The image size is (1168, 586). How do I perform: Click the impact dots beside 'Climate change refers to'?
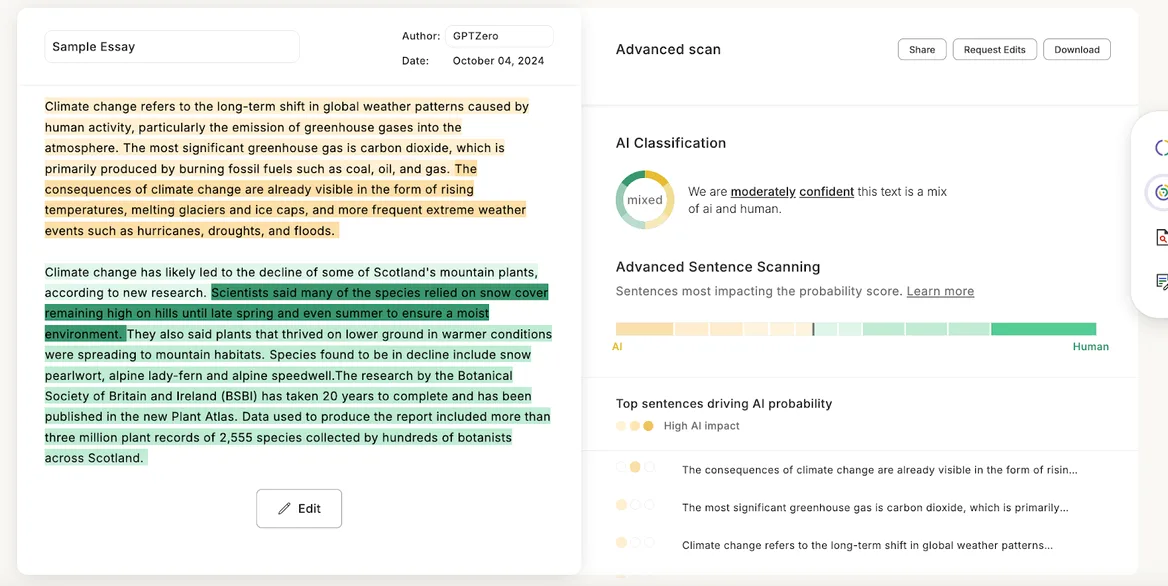click(635, 542)
